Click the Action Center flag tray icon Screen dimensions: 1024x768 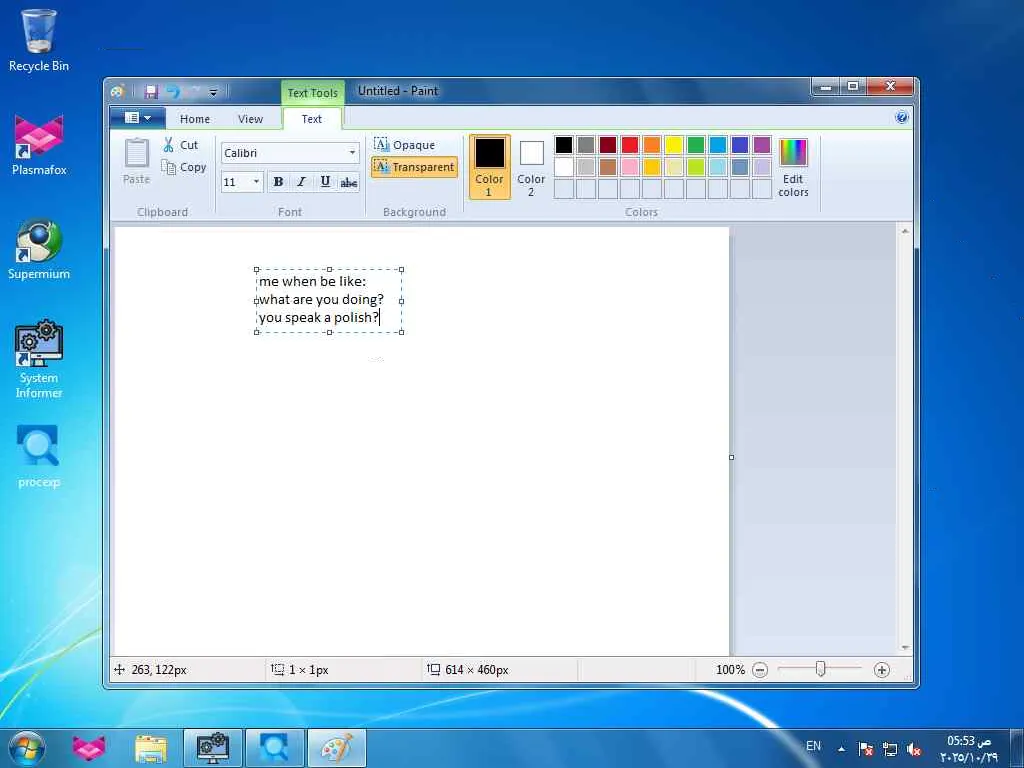pos(865,749)
